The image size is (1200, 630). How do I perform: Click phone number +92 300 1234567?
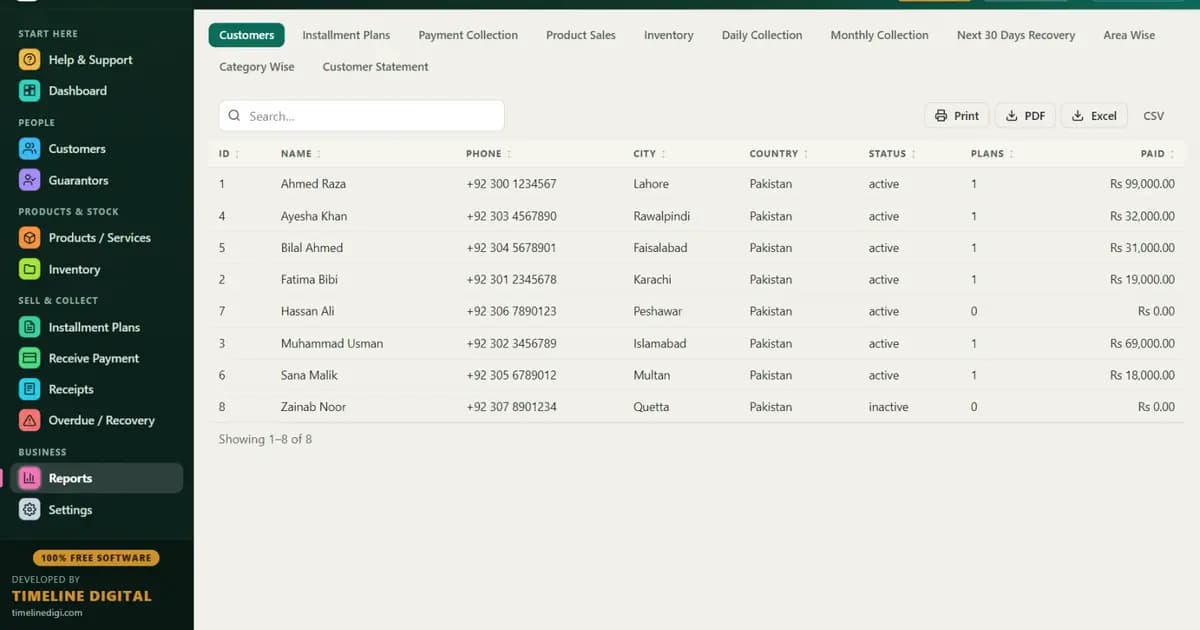coord(511,184)
